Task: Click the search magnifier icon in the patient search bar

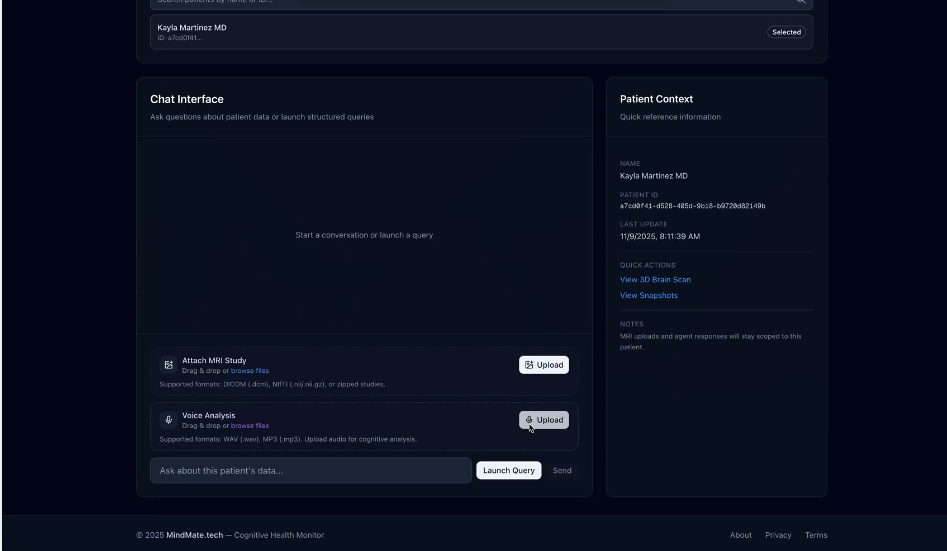Action: point(801,2)
